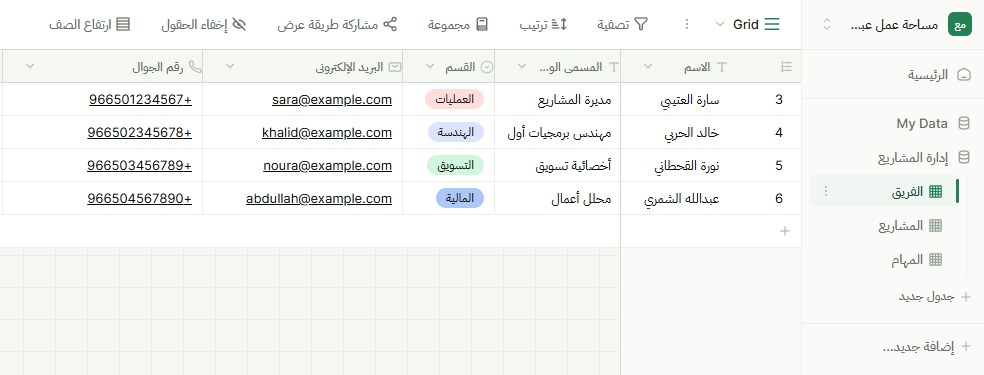Add a new row with plus icon
This screenshot has width=984, height=375.
784,231
